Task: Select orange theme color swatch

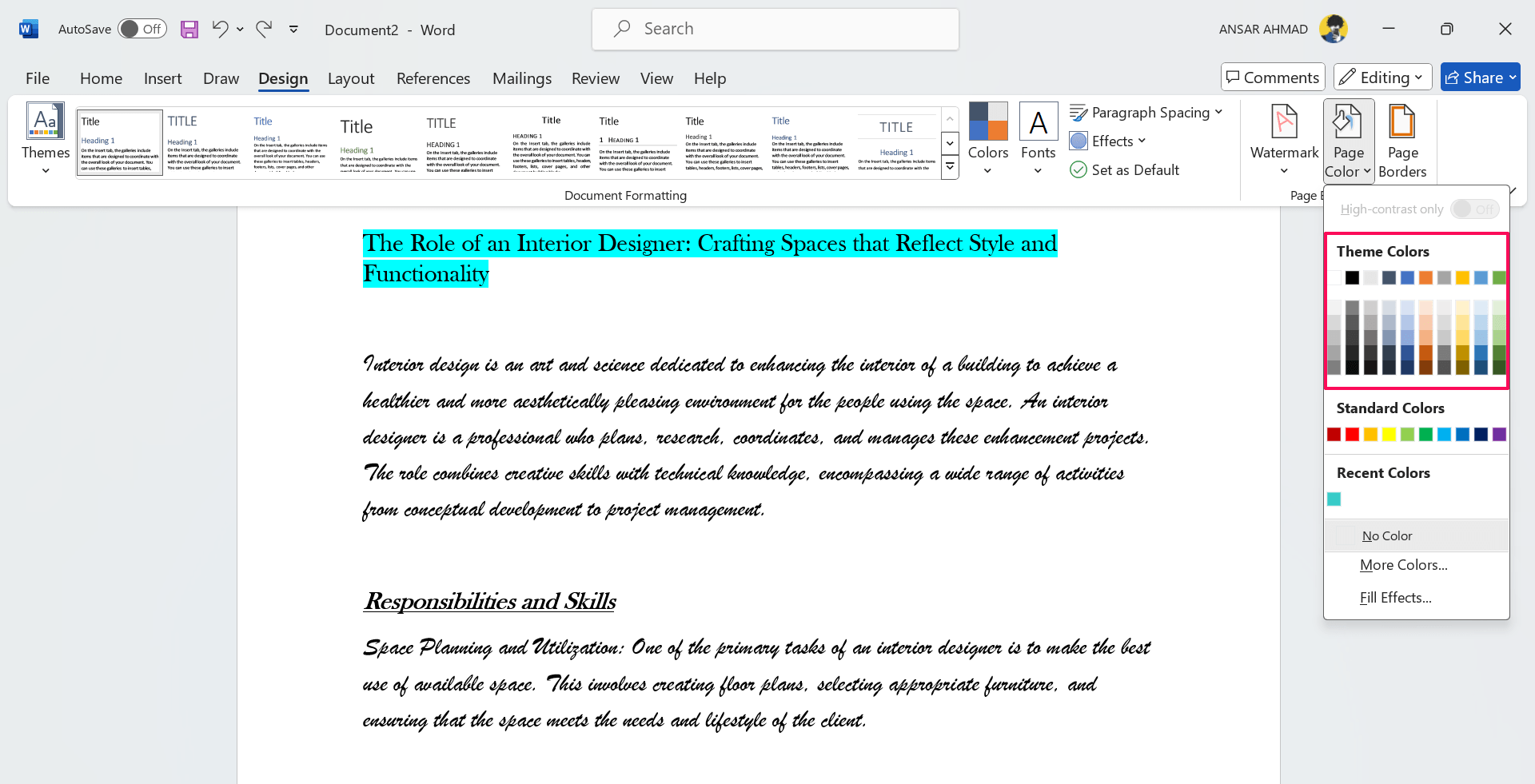Action: click(x=1425, y=277)
